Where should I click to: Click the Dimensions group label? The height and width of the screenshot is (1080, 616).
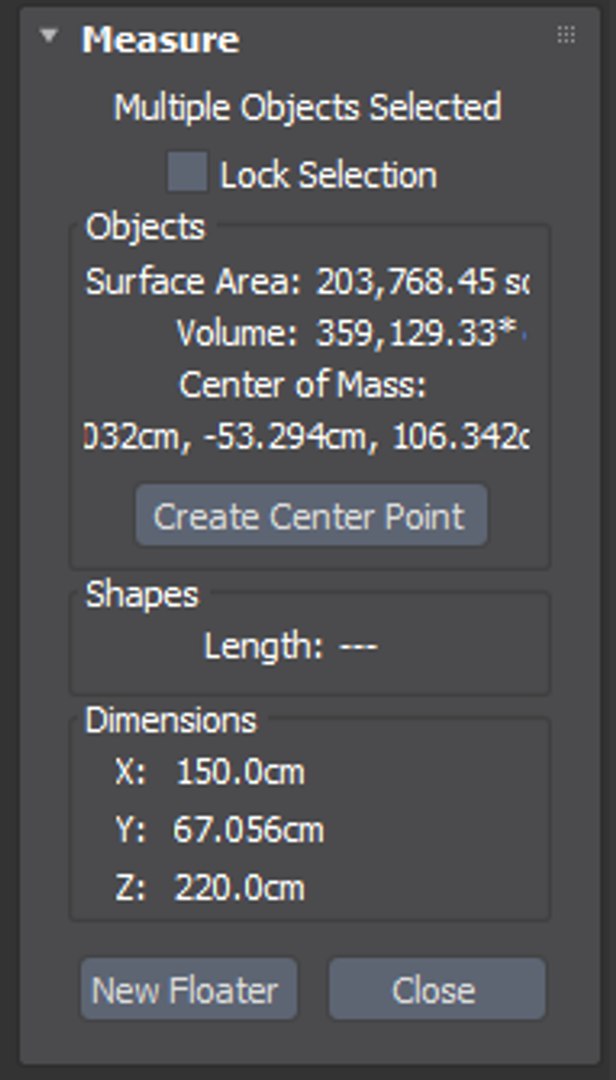(170, 720)
